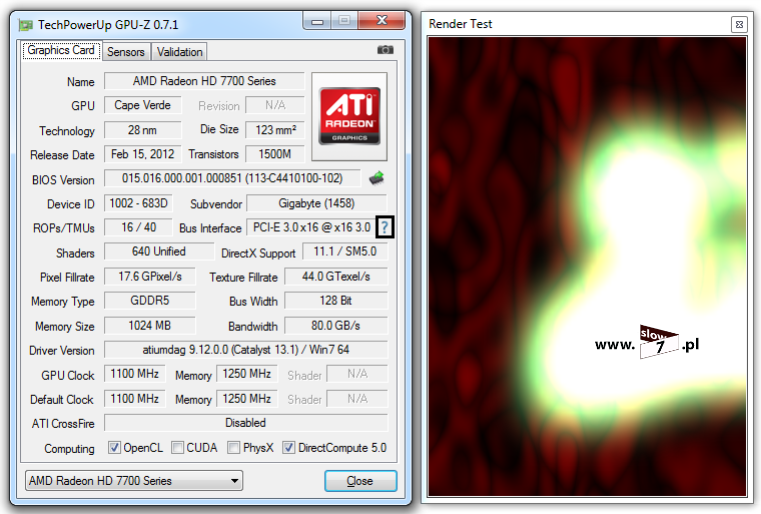Viewport: 761px width, 514px height.
Task: Click the Name field AMD Radeon HD 7700 Series
Action: coord(204,81)
